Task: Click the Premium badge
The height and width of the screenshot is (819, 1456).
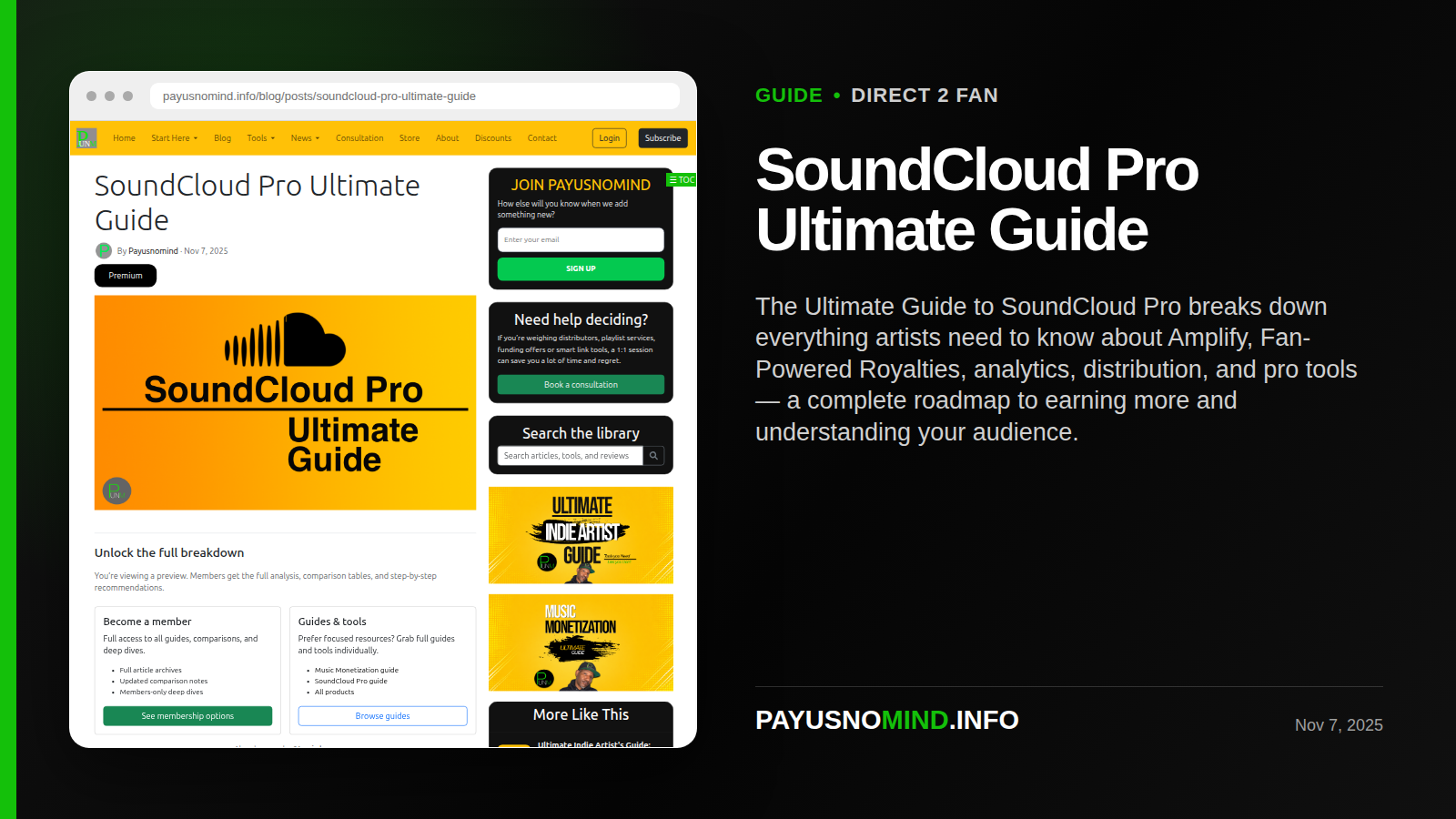Action: [126, 276]
